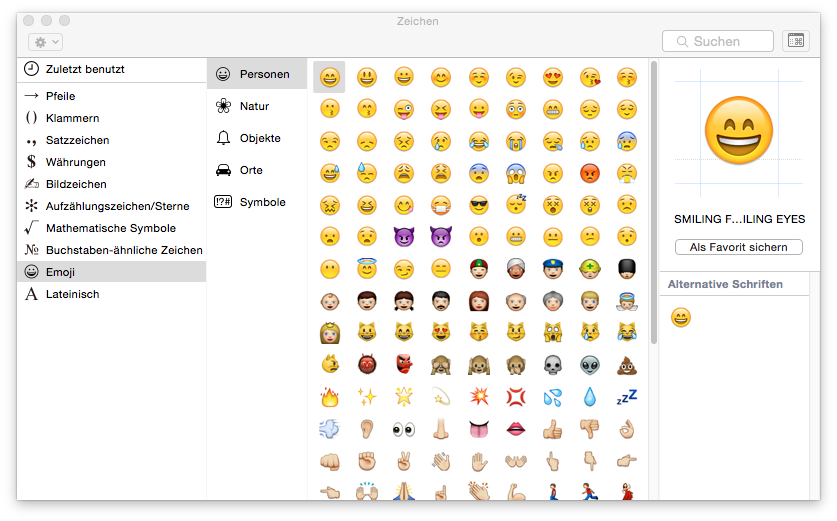837x521 pixels.
Task: Select Aufzählungszeichen/Sterne category
Action: coord(112,206)
